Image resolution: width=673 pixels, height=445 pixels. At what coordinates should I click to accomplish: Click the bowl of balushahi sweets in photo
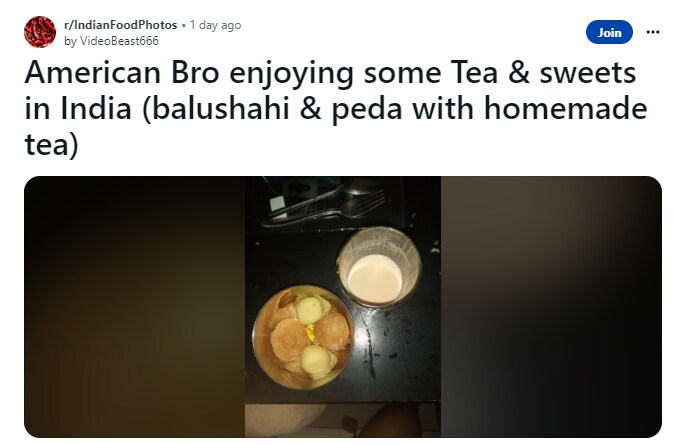303,337
